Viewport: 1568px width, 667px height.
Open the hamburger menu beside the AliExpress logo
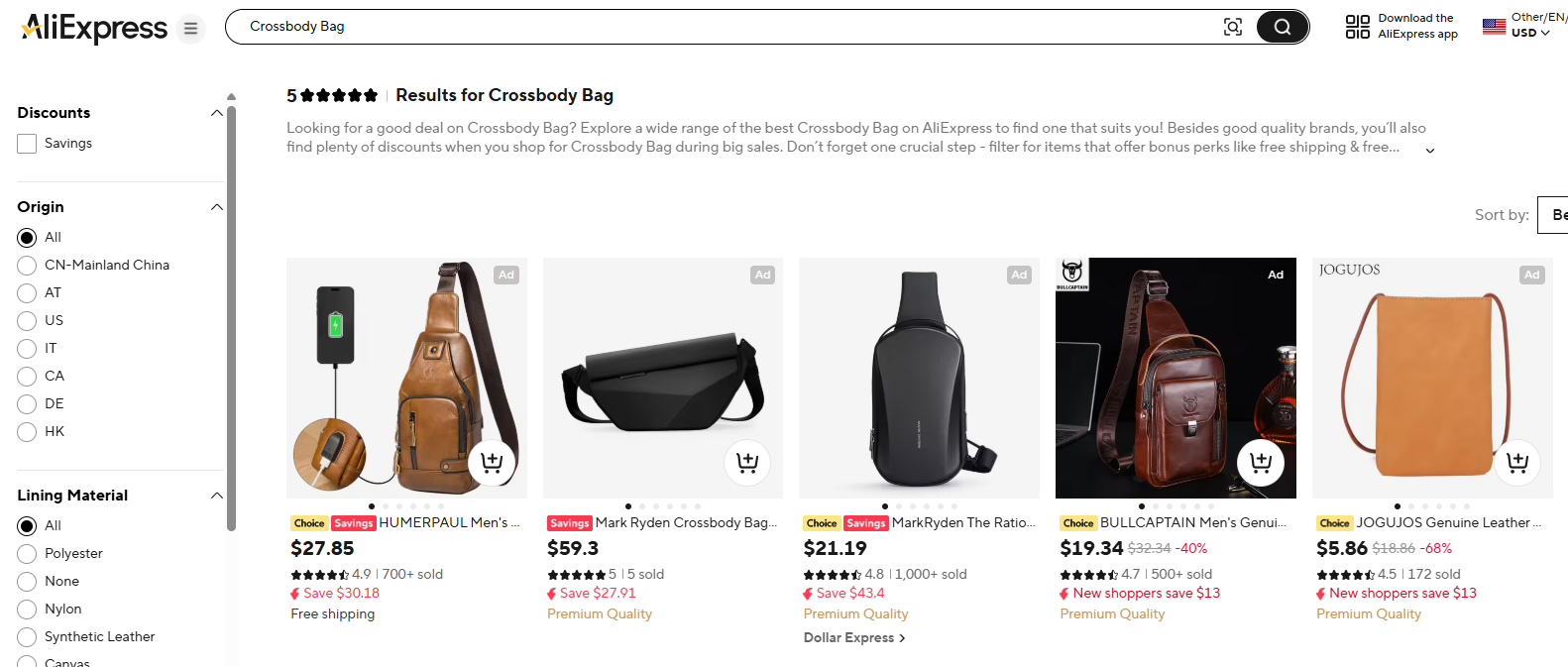190,28
